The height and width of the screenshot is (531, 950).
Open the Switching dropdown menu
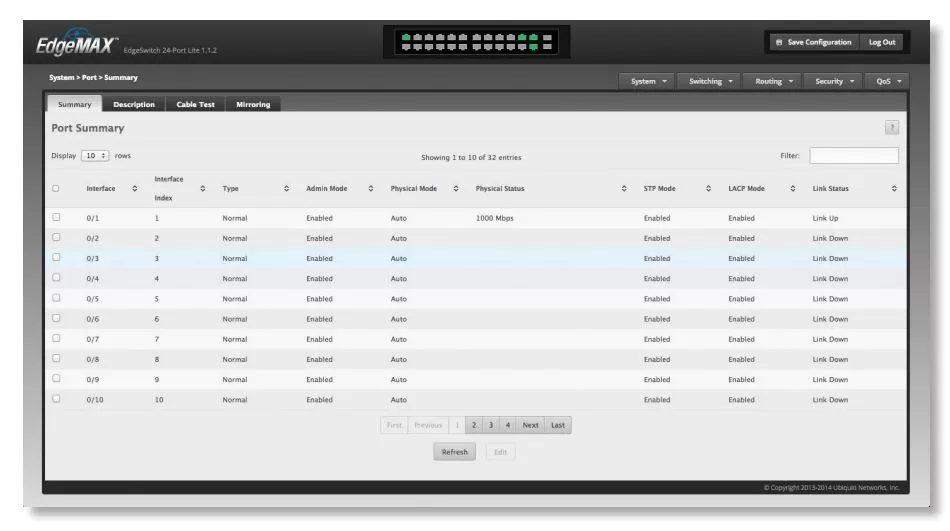click(x=710, y=81)
